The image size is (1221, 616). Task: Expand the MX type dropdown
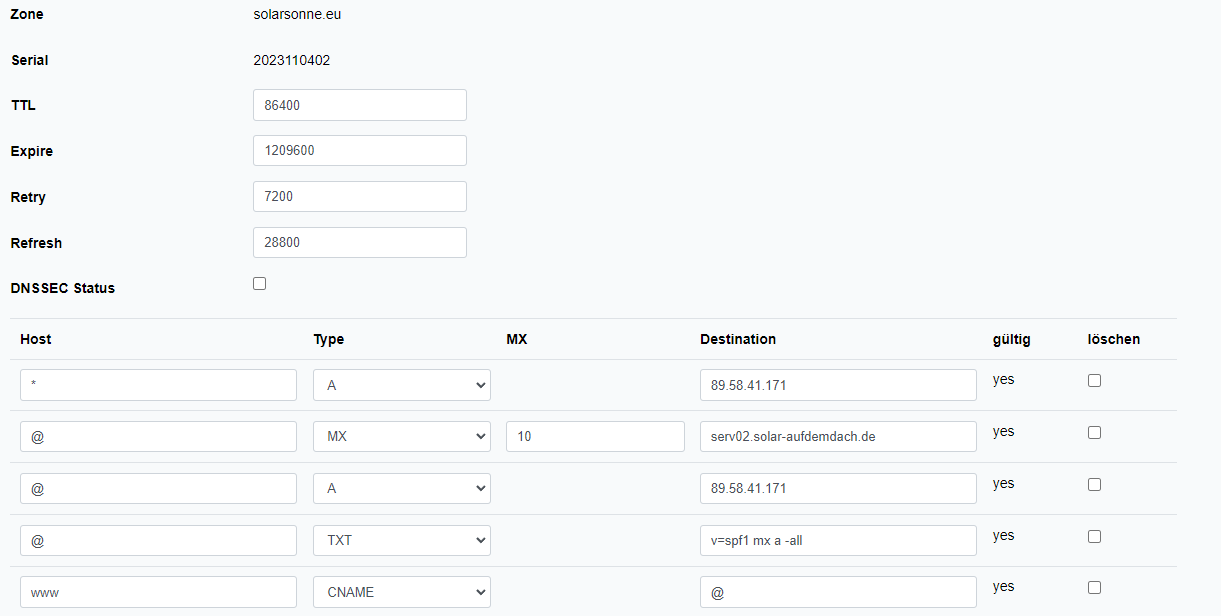pos(401,437)
